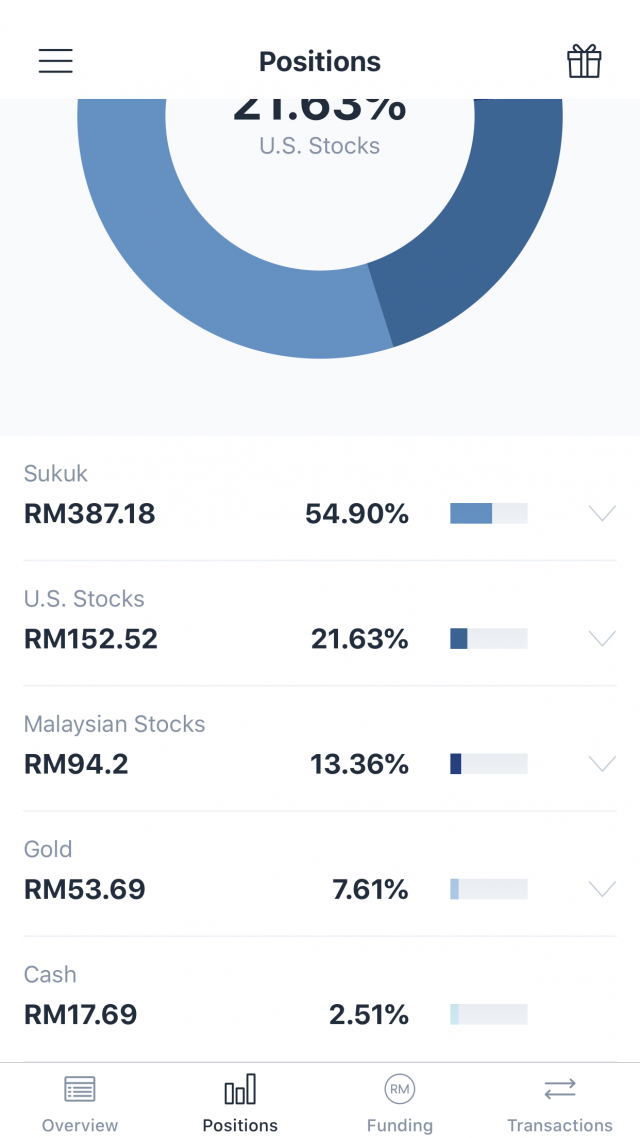Open the Transactions arrows icon

point(560,1088)
